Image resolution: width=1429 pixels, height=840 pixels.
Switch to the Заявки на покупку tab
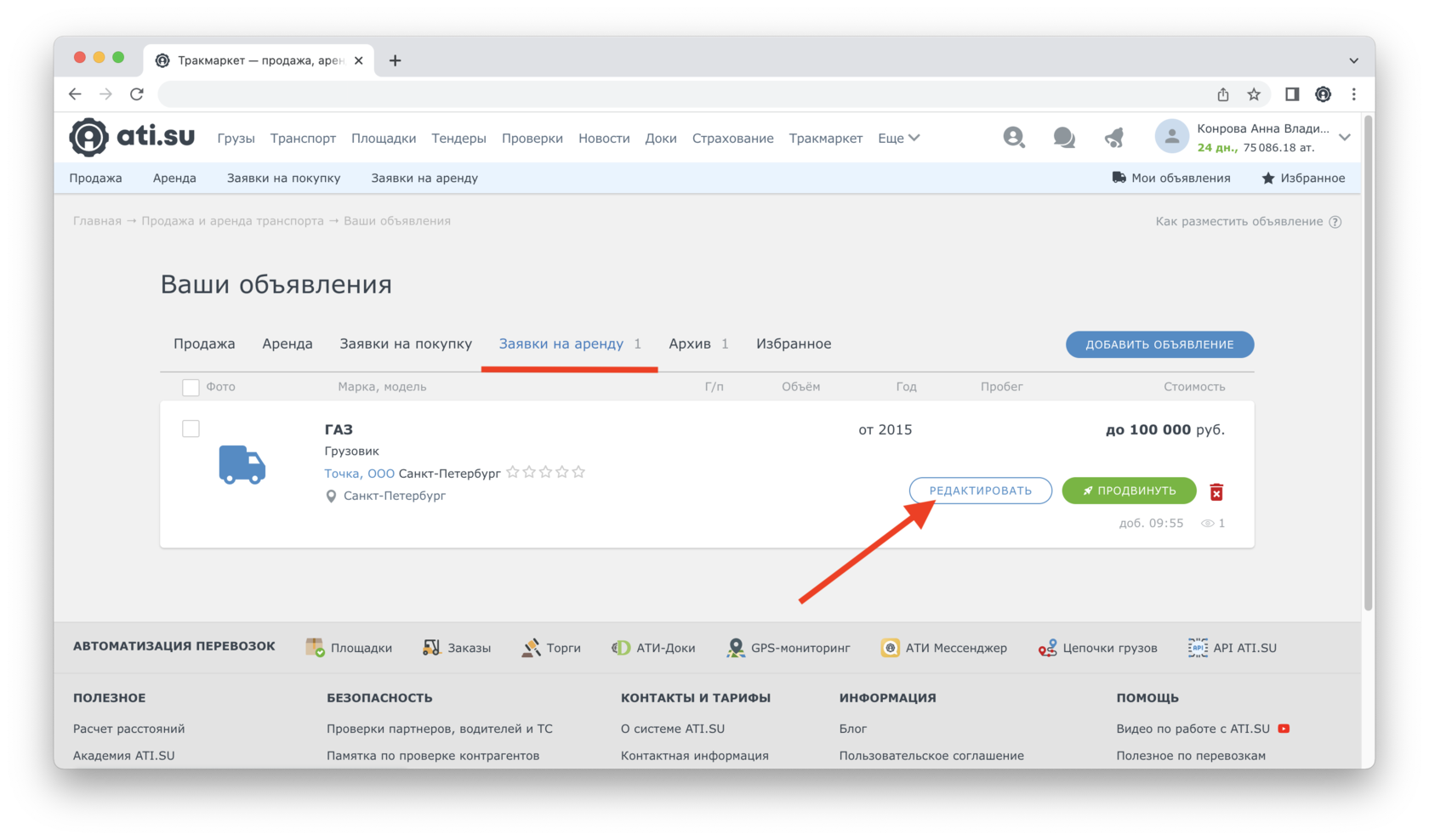click(406, 343)
